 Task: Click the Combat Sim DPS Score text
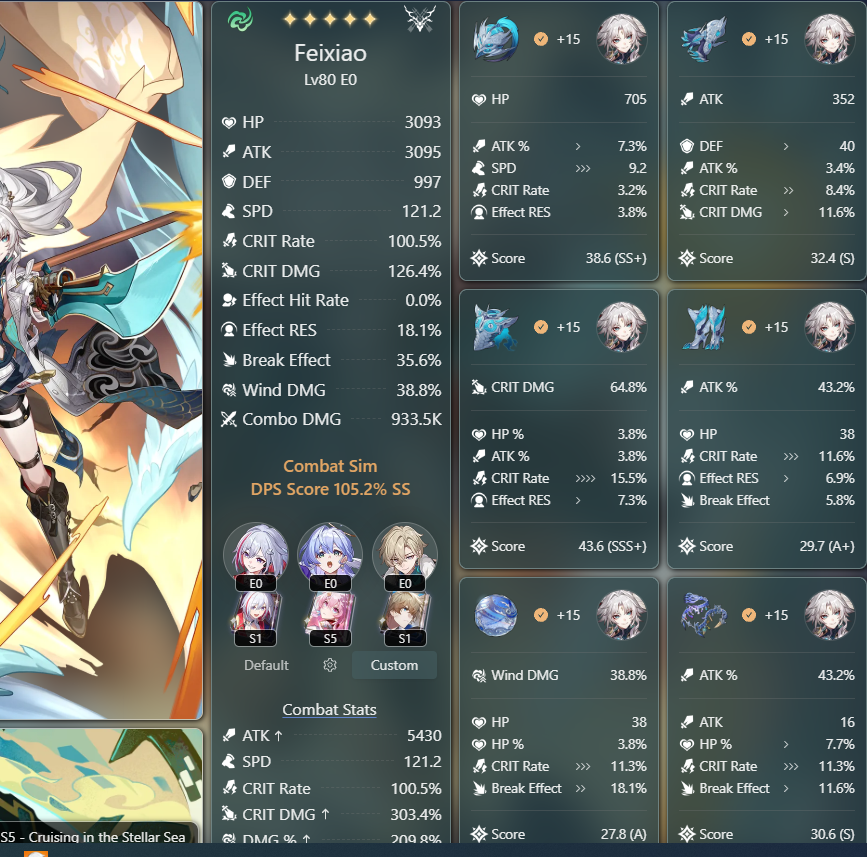330,478
